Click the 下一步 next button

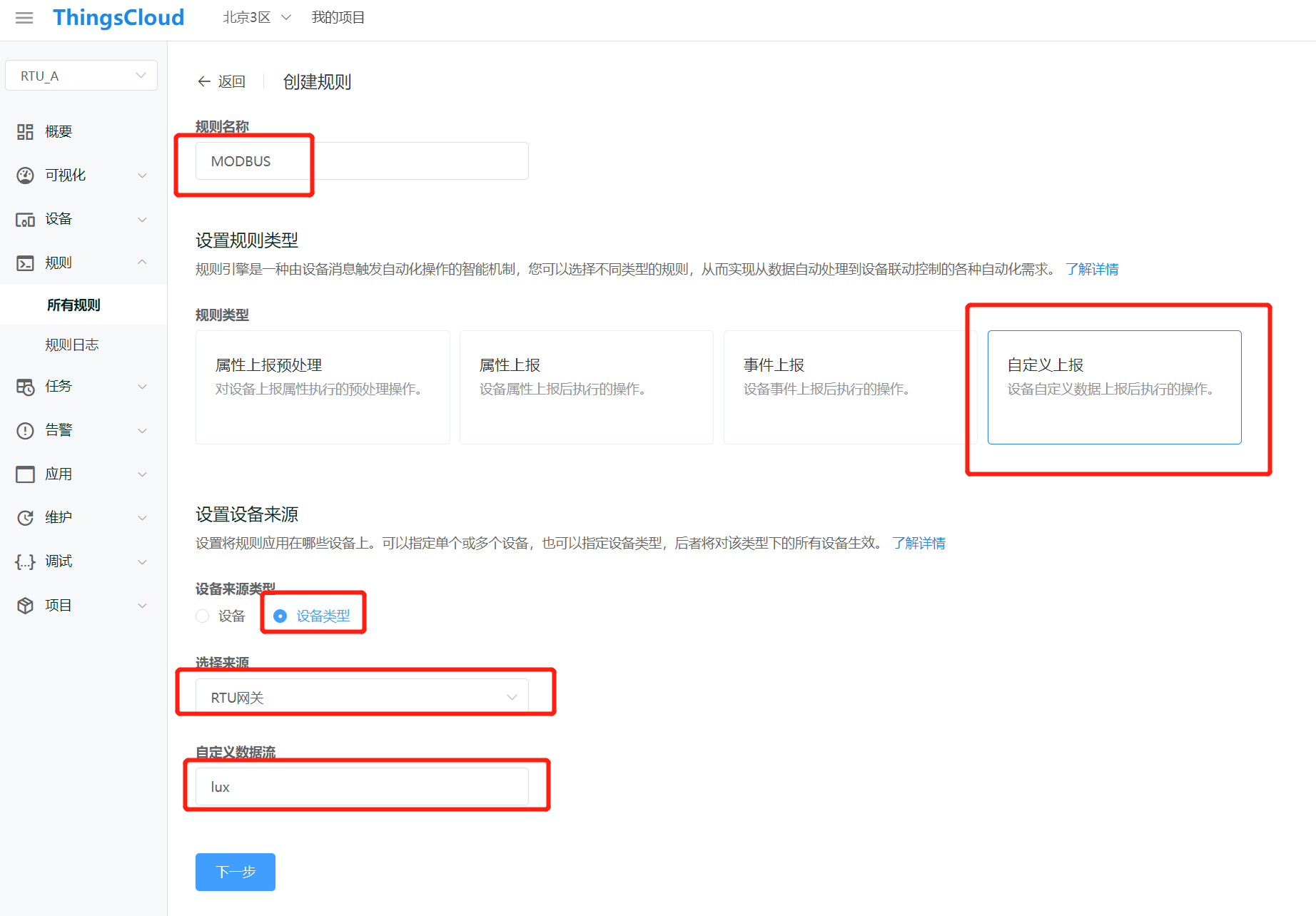[235, 872]
